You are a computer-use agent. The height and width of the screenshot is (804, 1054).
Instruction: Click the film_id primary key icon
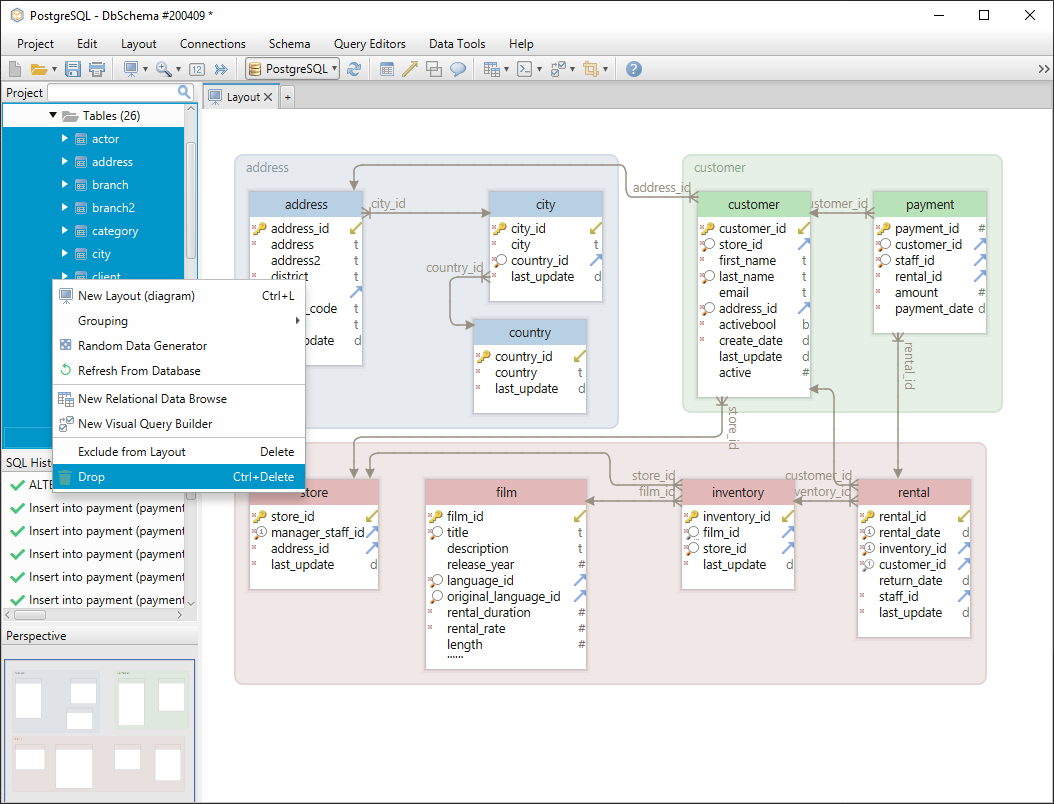[x=435, y=516]
